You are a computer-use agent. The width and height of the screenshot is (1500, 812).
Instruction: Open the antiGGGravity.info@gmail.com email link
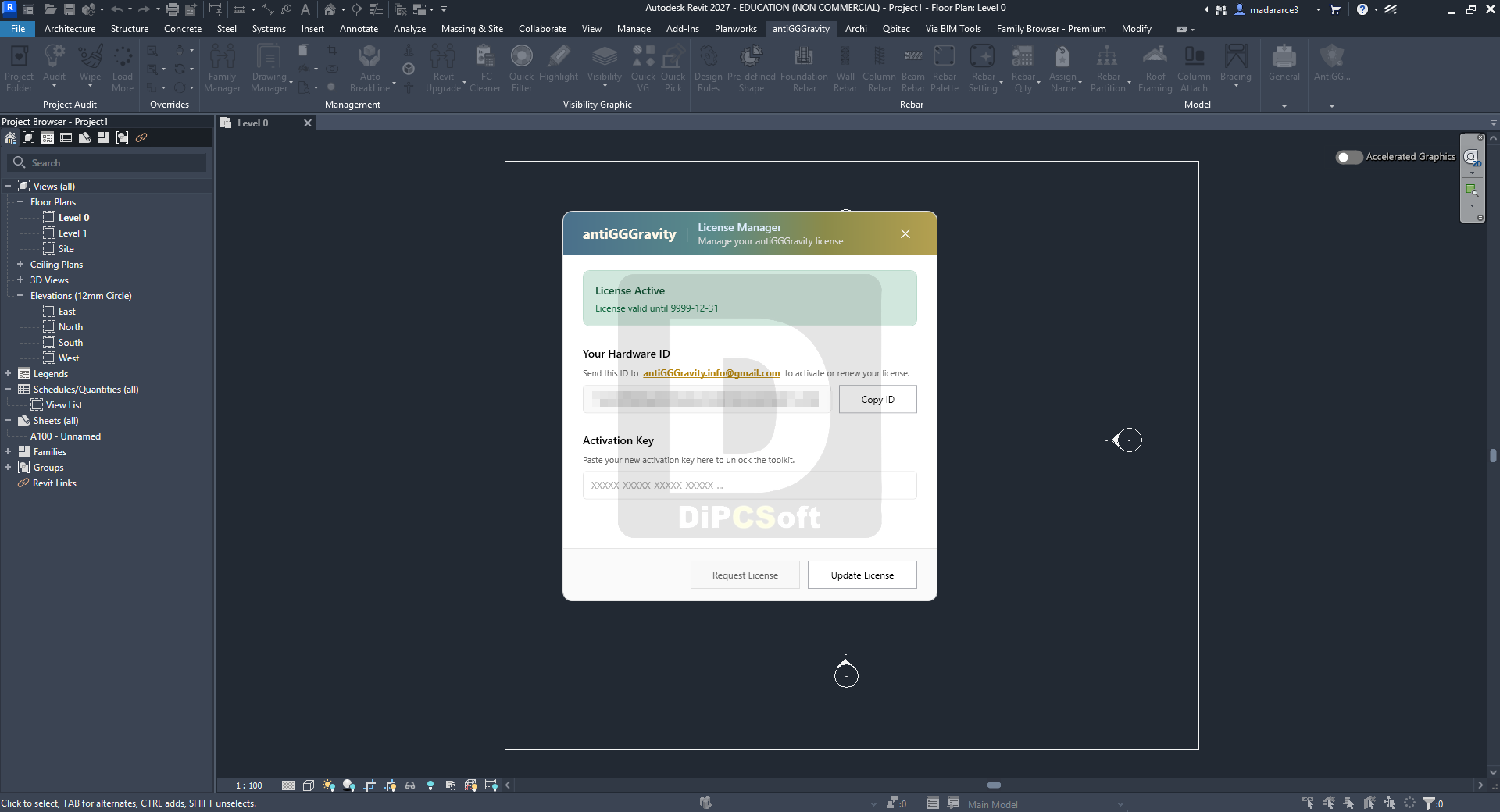[711, 373]
